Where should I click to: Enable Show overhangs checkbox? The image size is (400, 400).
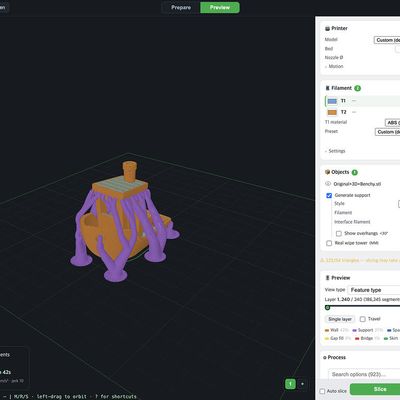click(339, 233)
